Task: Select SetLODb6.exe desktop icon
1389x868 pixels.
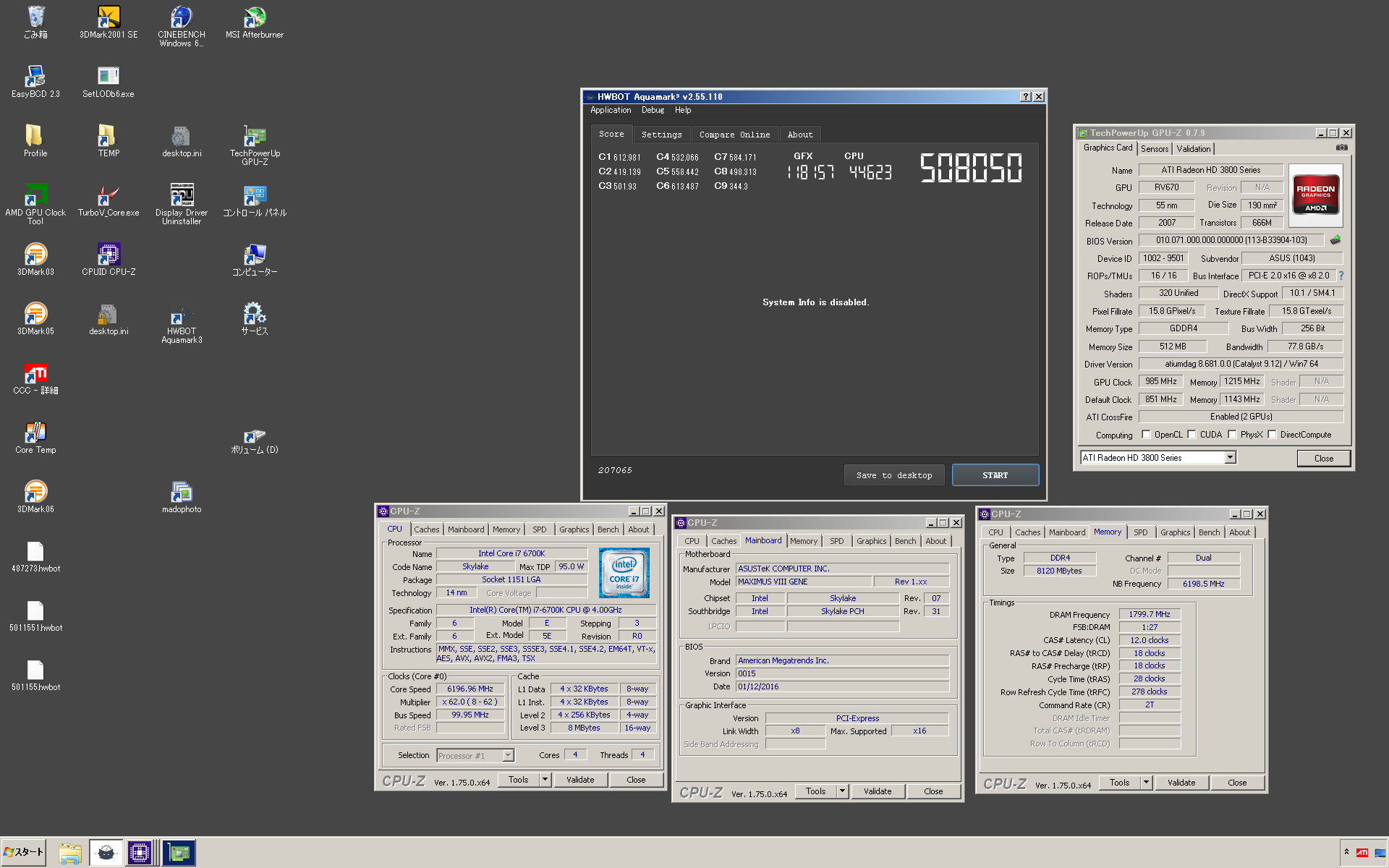Action: click(109, 81)
